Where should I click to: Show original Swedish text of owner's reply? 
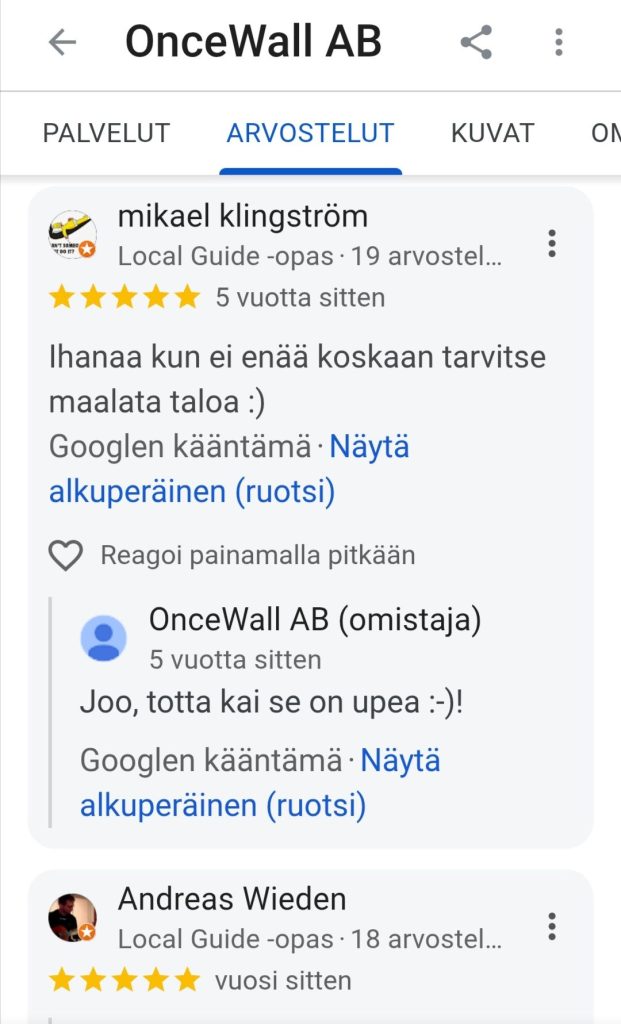click(x=261, y=783)
